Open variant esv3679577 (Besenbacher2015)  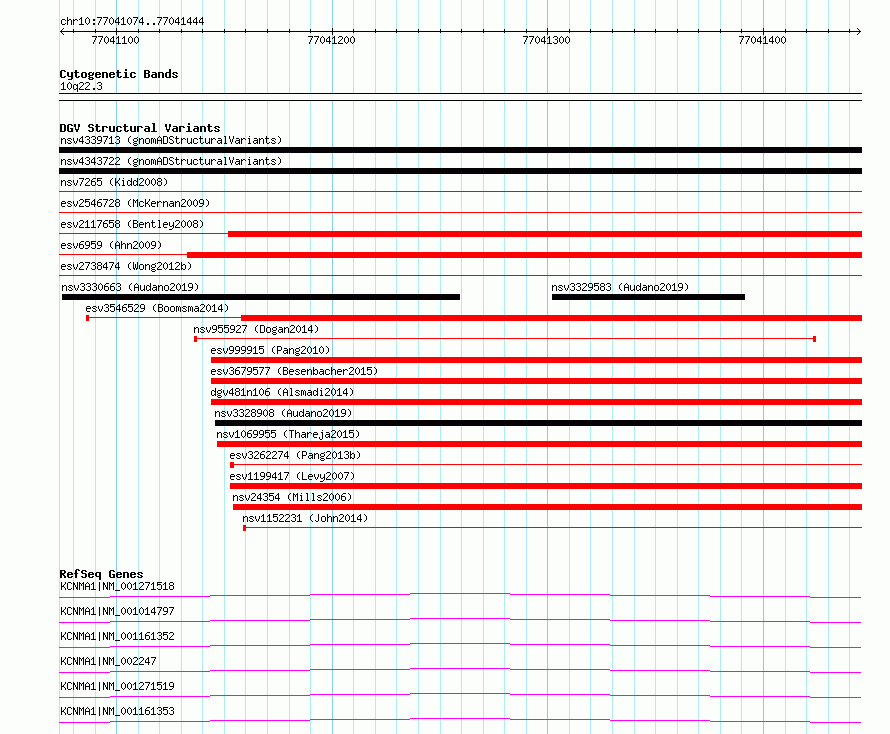coord(294,371)
